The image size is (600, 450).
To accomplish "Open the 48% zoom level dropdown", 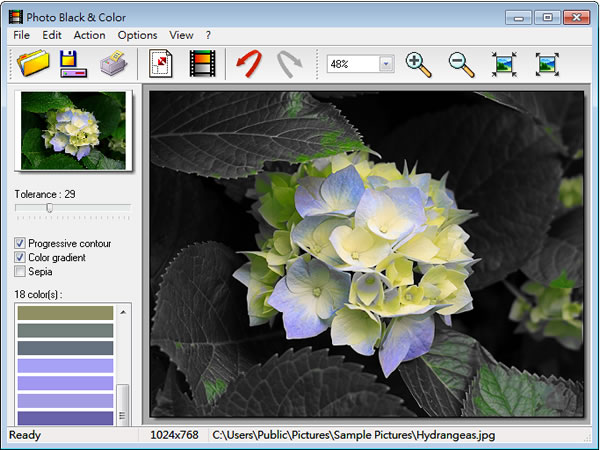I will coord(386,64).
